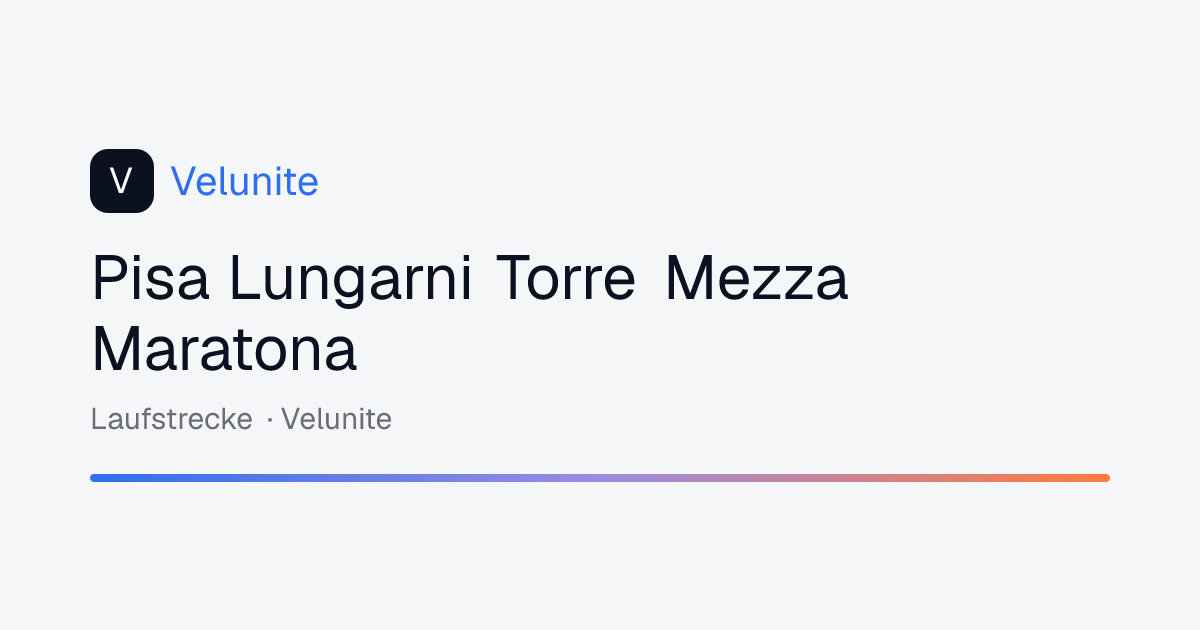Select the word Torre in the heading
This screenshot has height=630, width=1200.
(566, 279)
